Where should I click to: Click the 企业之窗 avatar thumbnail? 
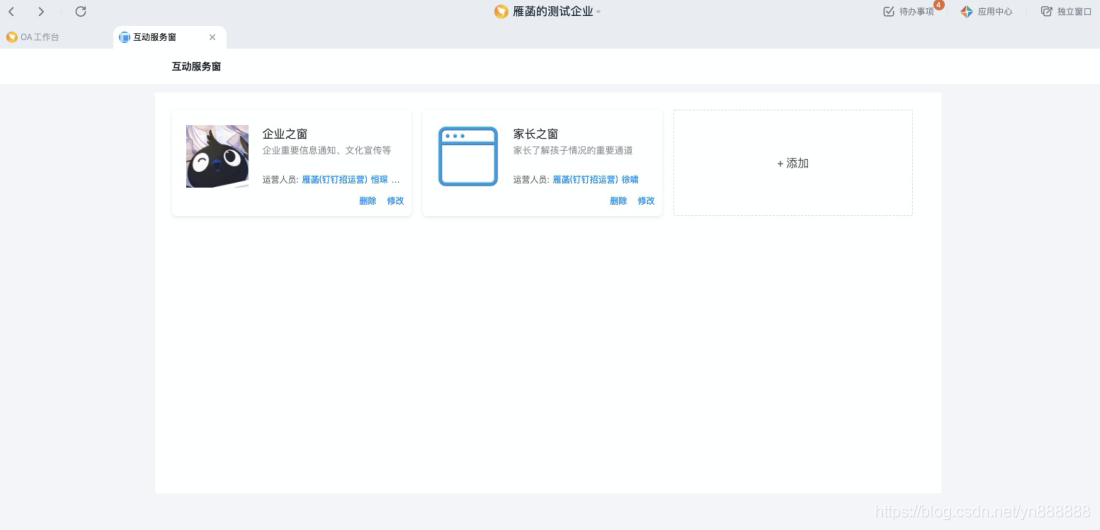coord(217,156)
